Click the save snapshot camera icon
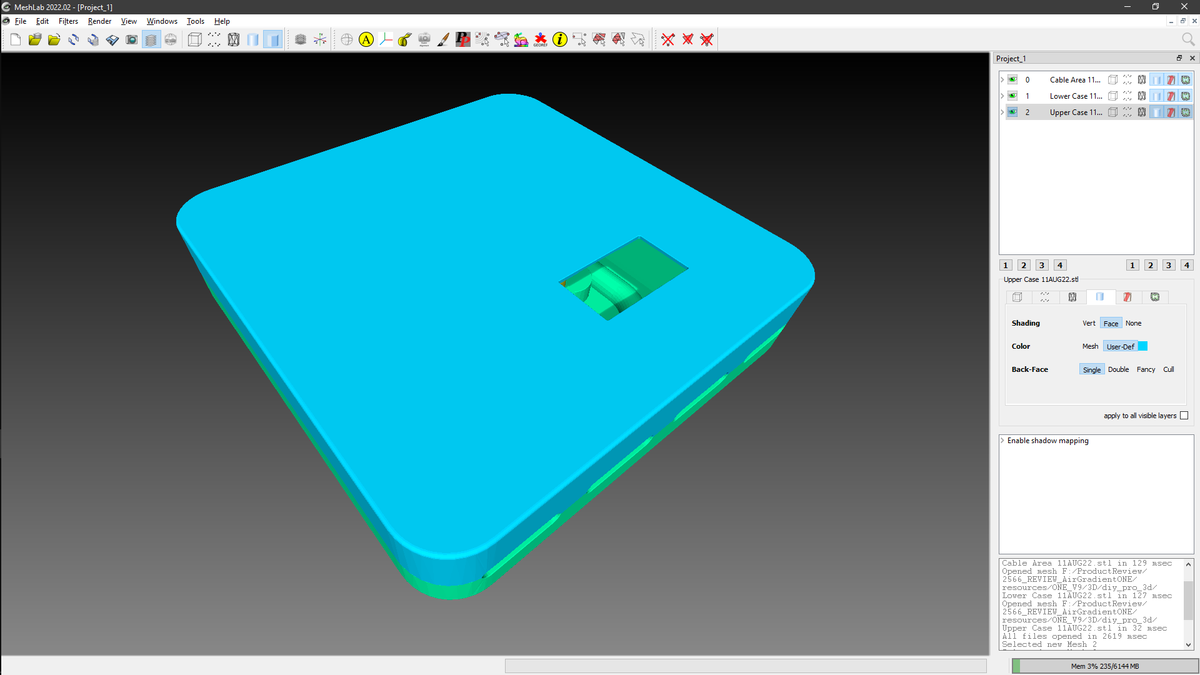The width and height of the screenshot is (1200, 675). tap(131, 40)
